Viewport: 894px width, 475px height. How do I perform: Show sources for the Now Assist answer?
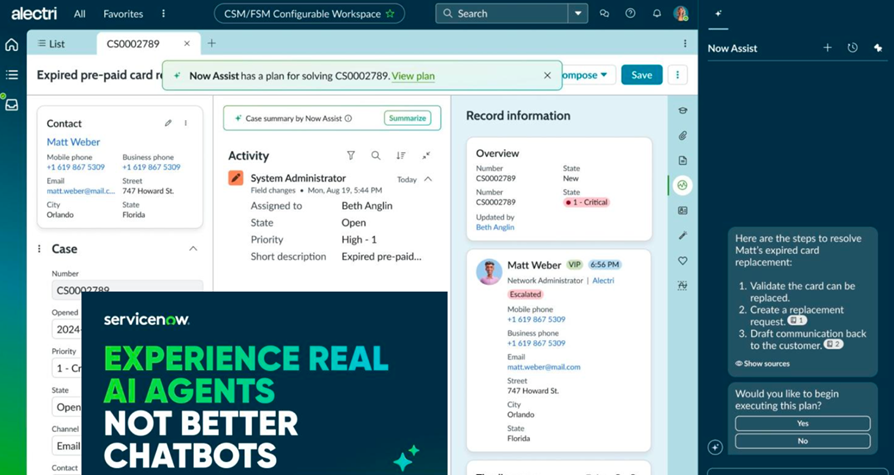pos(762,363)
